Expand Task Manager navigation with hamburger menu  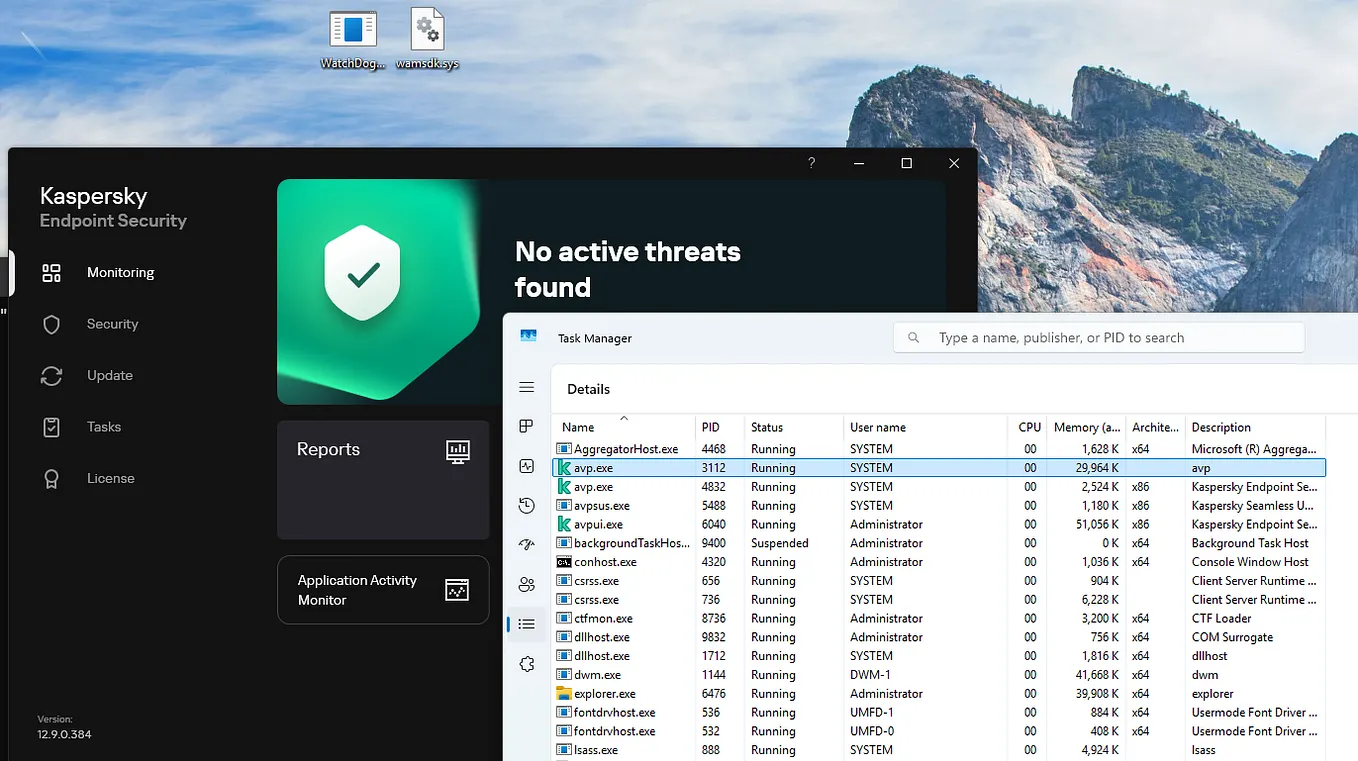click(526, 387)
